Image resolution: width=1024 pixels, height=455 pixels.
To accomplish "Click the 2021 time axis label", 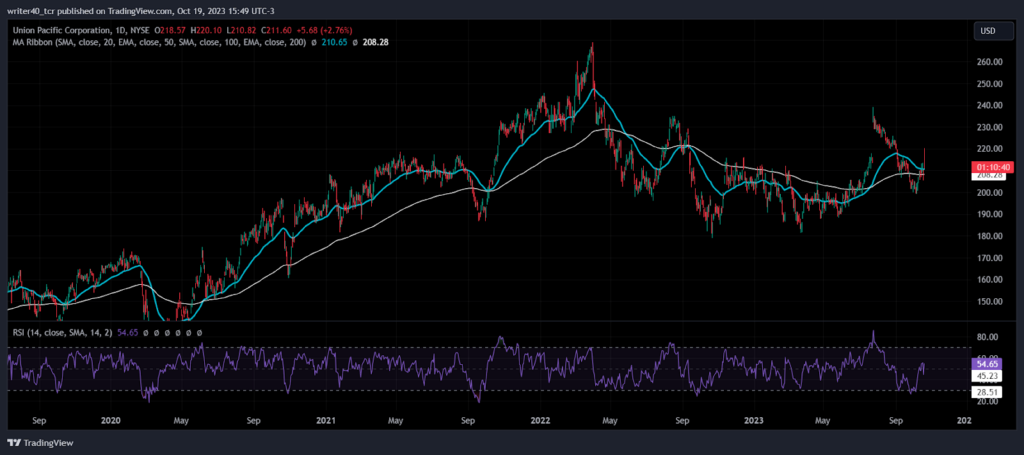I will click(x=324, y=420).
